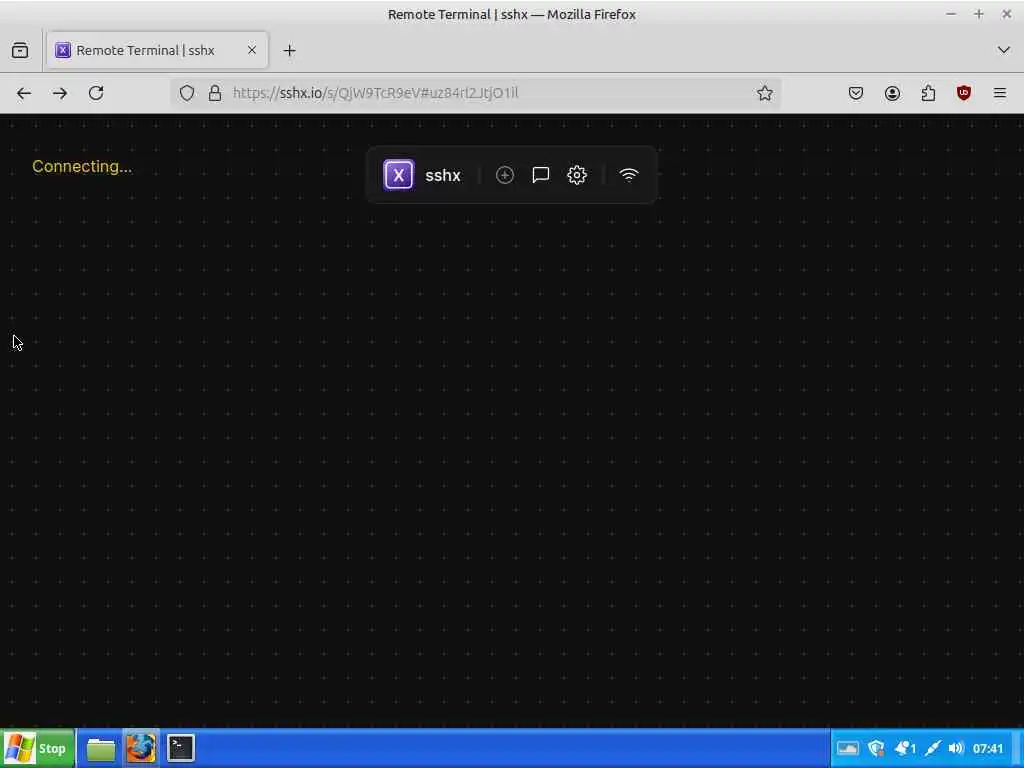Screen dimensions: 1024x768
Task: Click the Connecting... status text
Action: [82, 167]
